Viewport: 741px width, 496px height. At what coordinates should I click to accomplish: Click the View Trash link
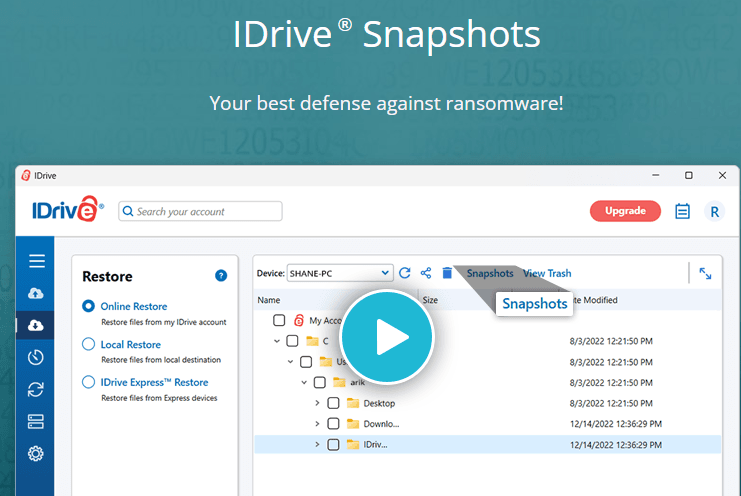(547, 273)
